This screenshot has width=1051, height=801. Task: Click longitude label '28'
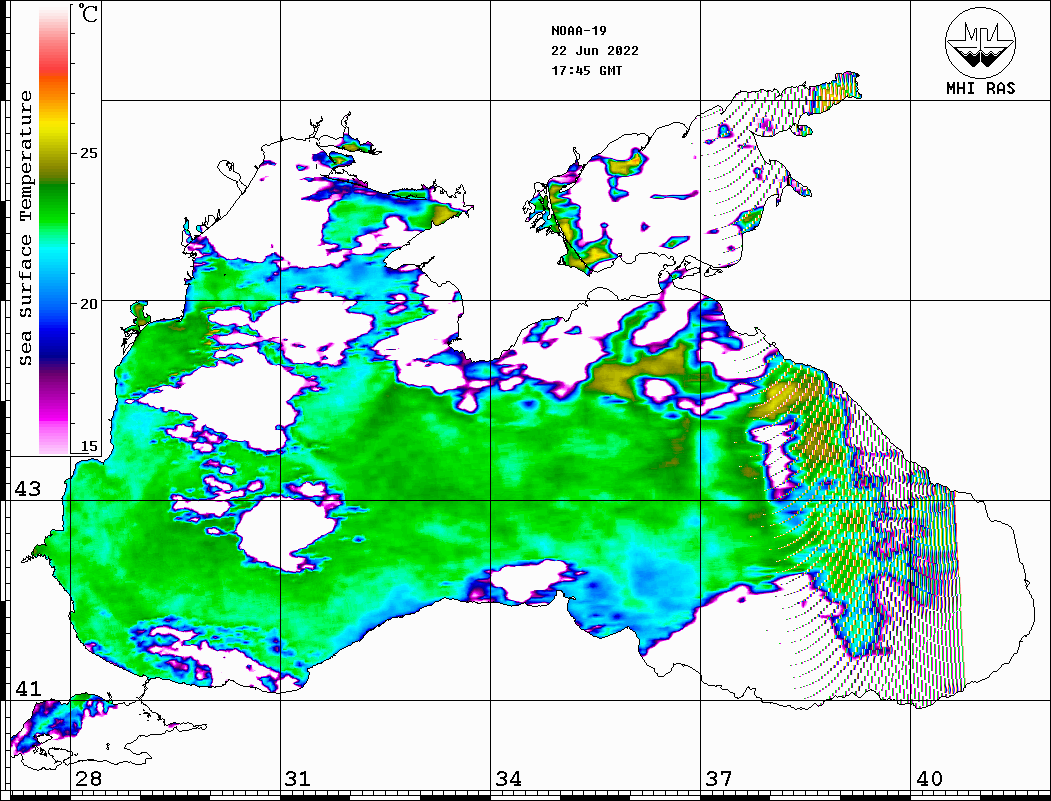(x=88, y=779)
